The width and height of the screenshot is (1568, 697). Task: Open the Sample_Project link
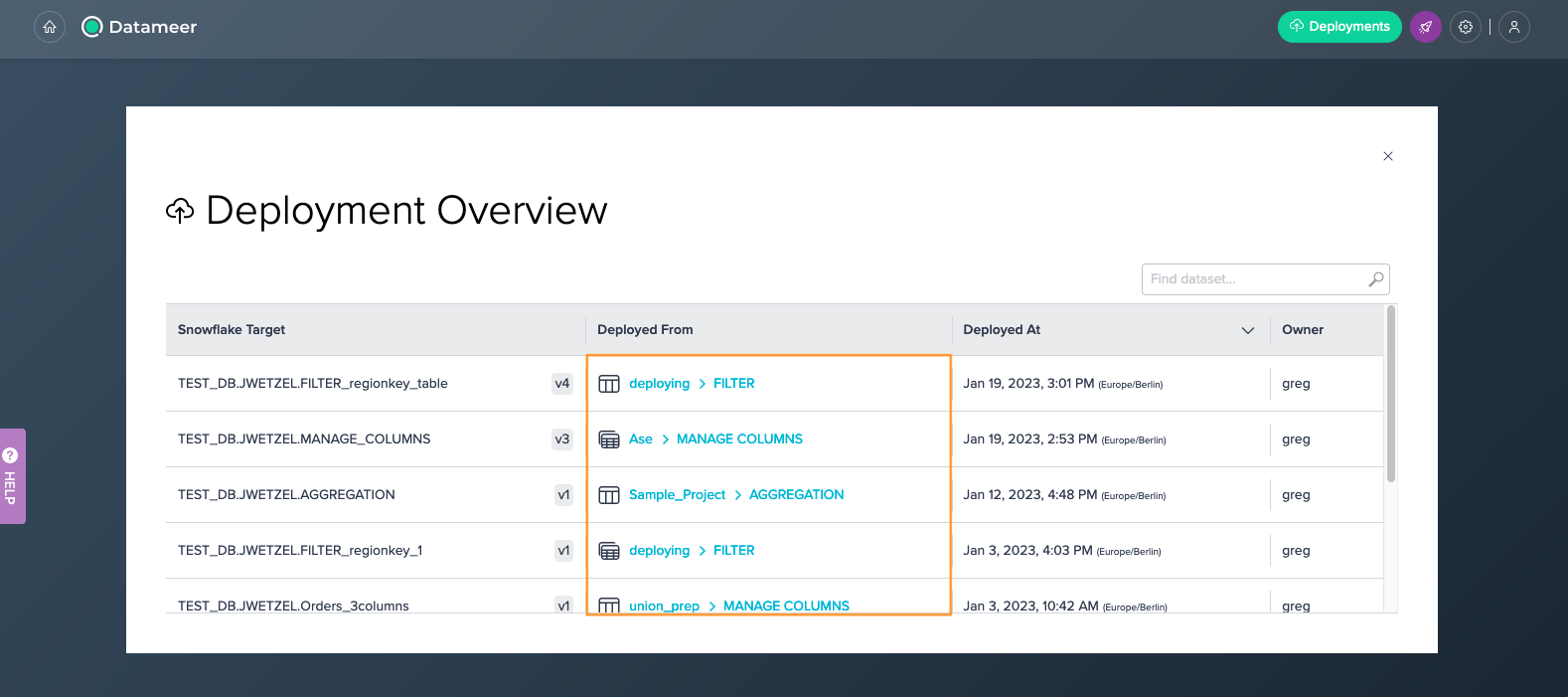[677, 495]
